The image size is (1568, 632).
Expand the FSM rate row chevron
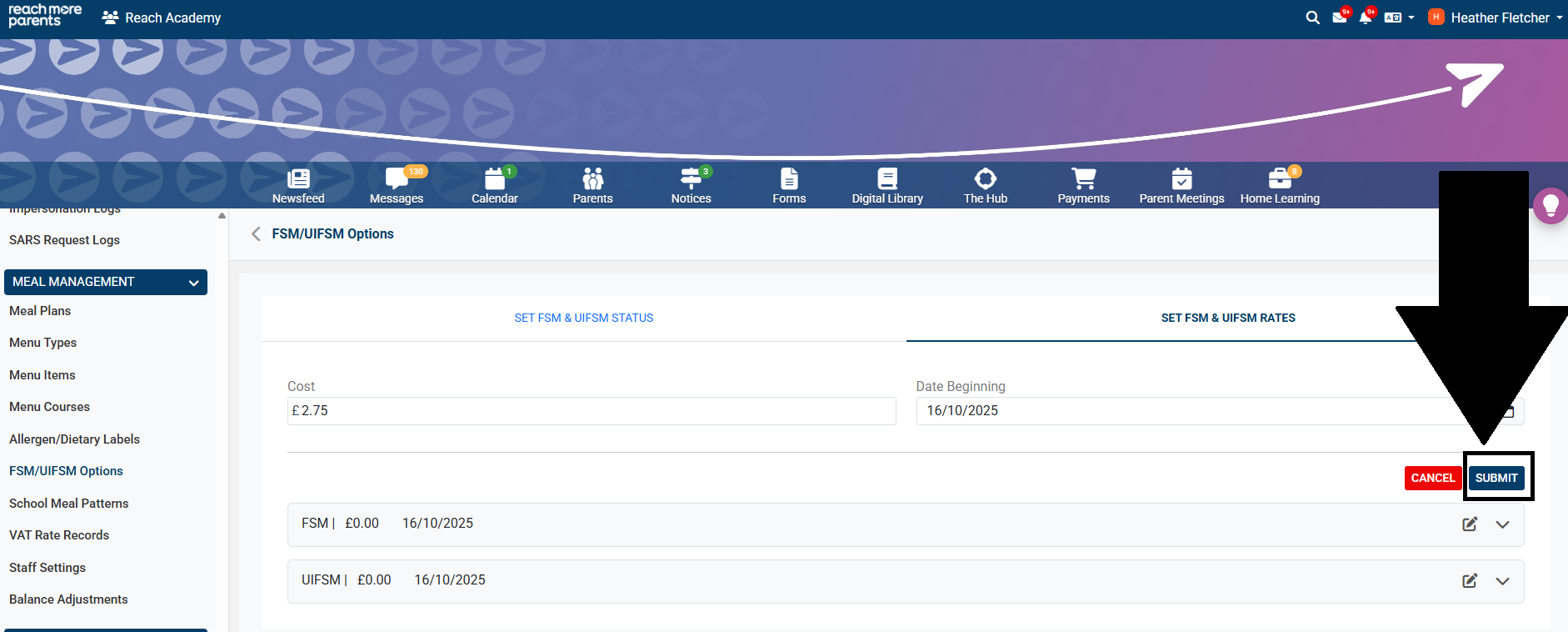coord(1502,524)
